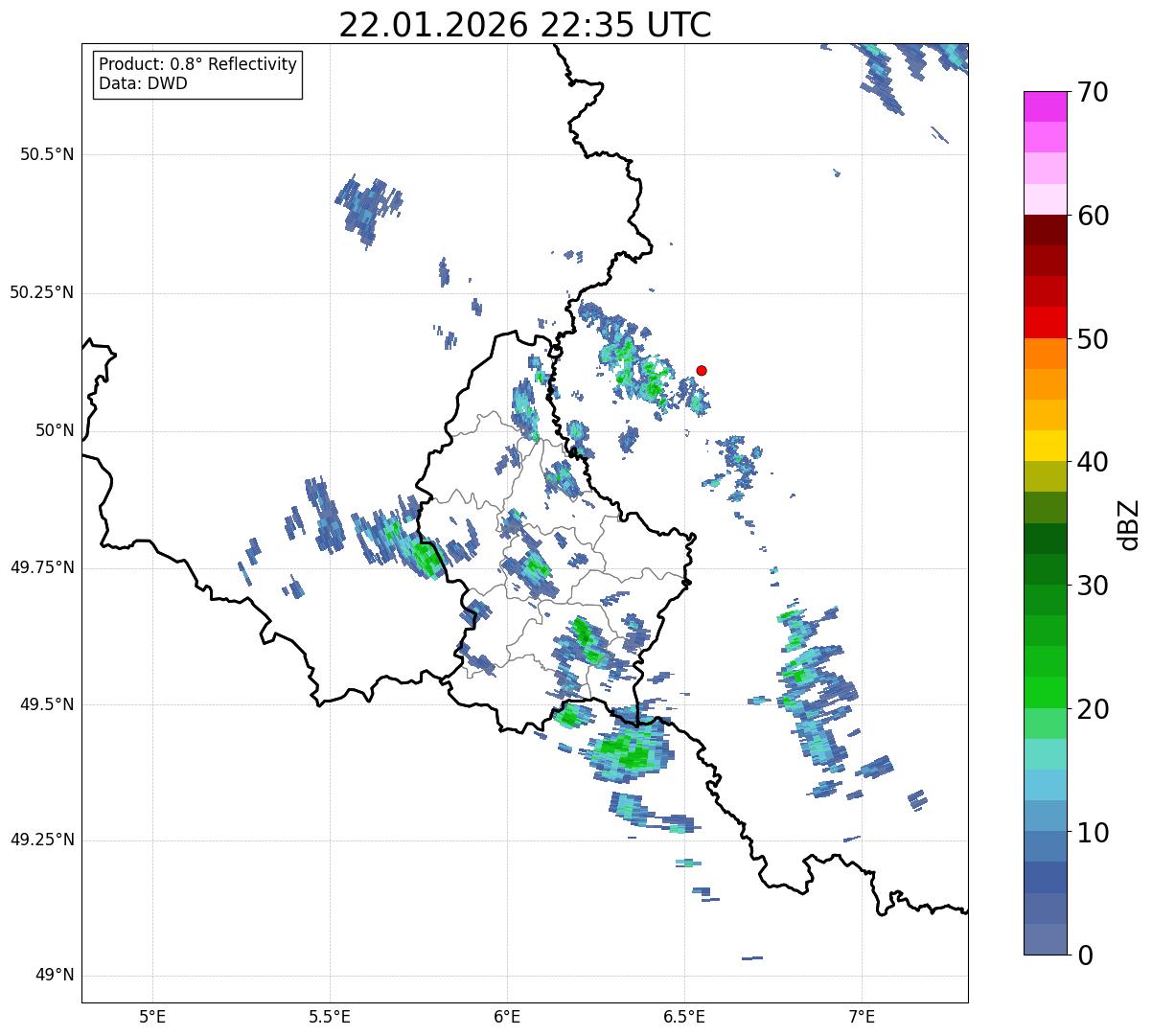The width and height of the screenshot is (1152, 1036).
Task: Click the 49.25°N latitude label
Action: tap(42, 840)
